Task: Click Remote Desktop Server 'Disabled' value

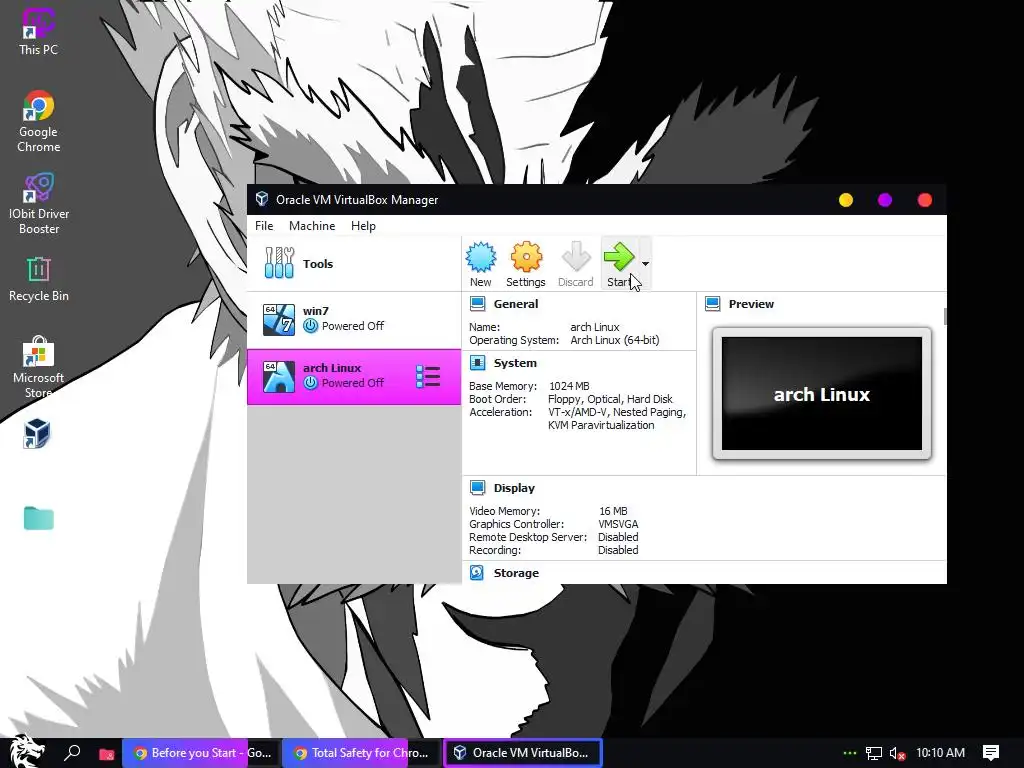Action: coord(618,537)
